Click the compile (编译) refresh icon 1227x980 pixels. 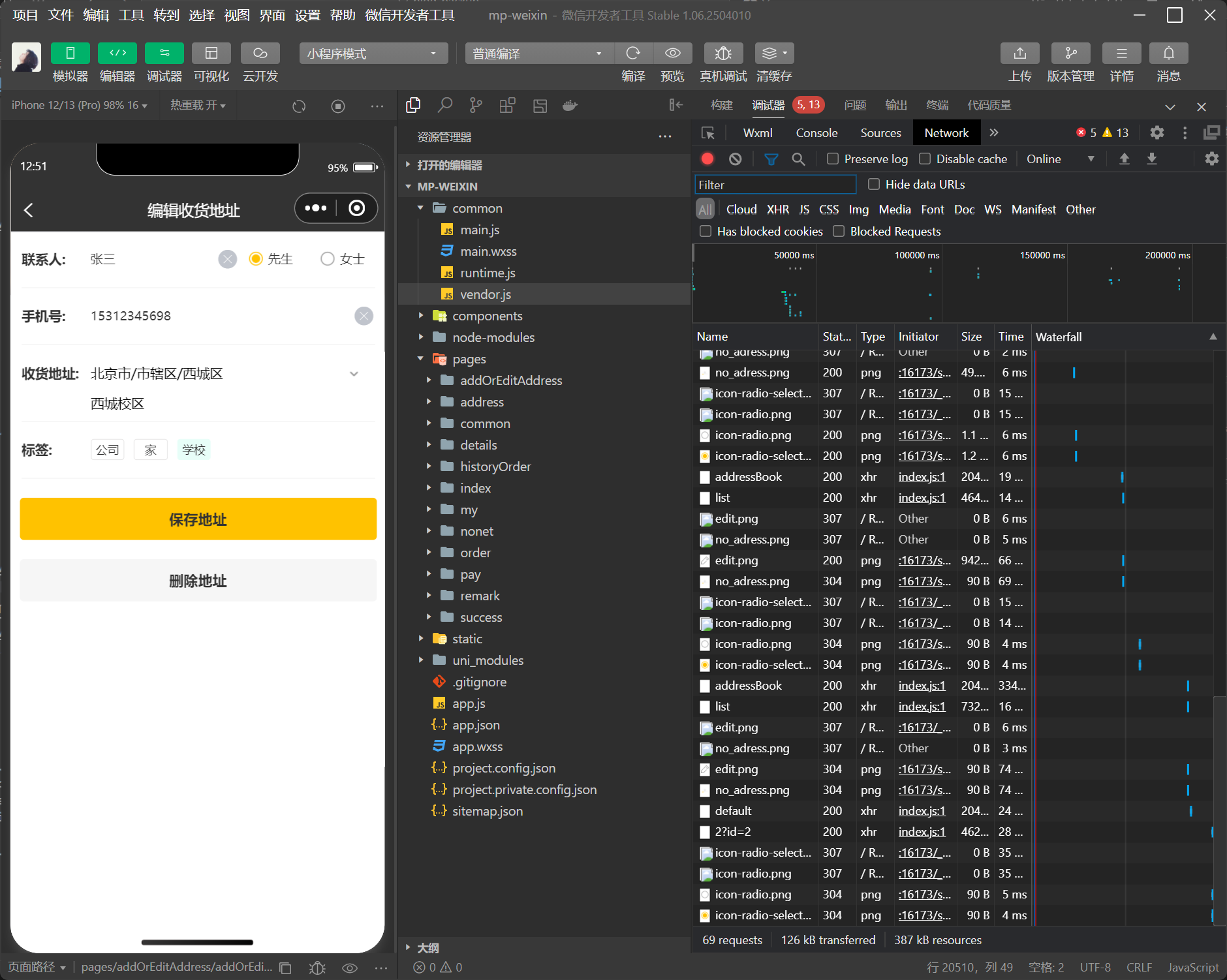coord(632,54)
